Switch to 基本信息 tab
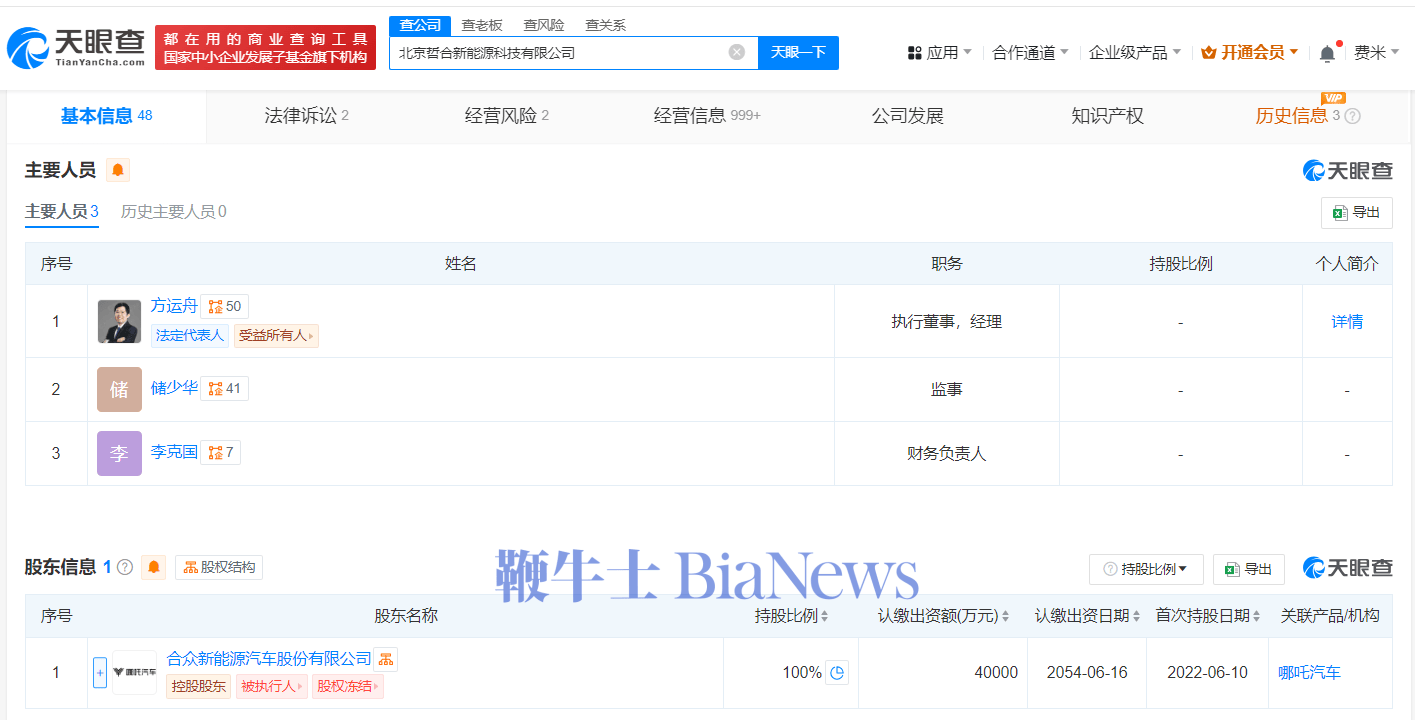Viewport: 1415px width, 720px height. point(106,116)
